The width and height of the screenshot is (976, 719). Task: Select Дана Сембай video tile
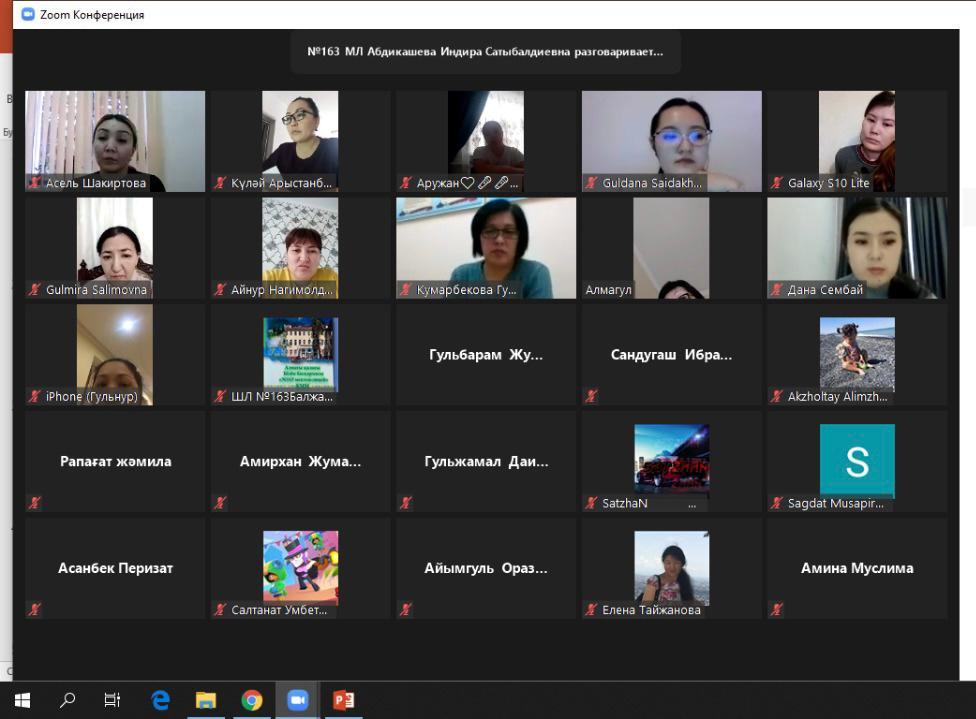click(x=856, y=247)
